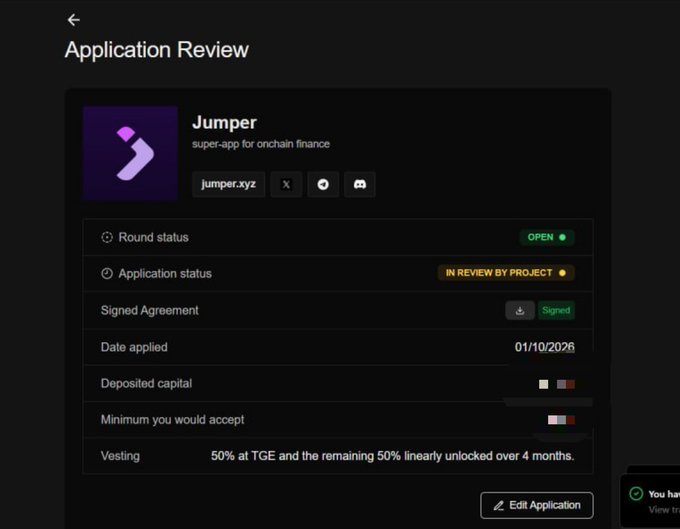Click the Vesting row label

(121, 456)
